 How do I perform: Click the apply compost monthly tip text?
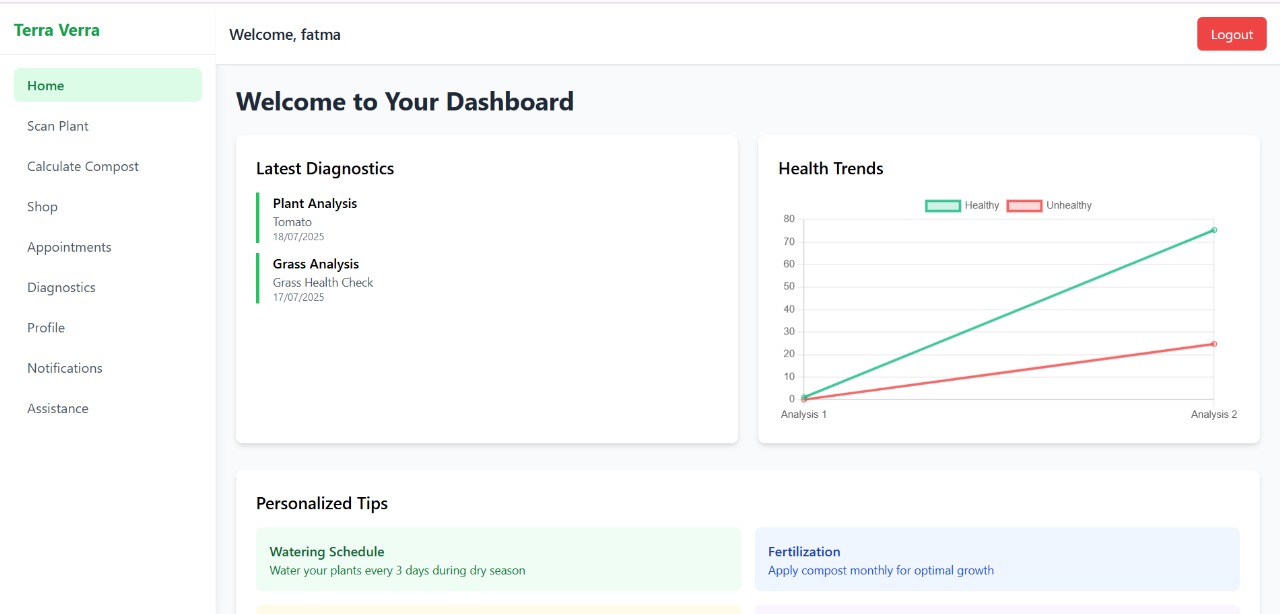pos(881,570)
